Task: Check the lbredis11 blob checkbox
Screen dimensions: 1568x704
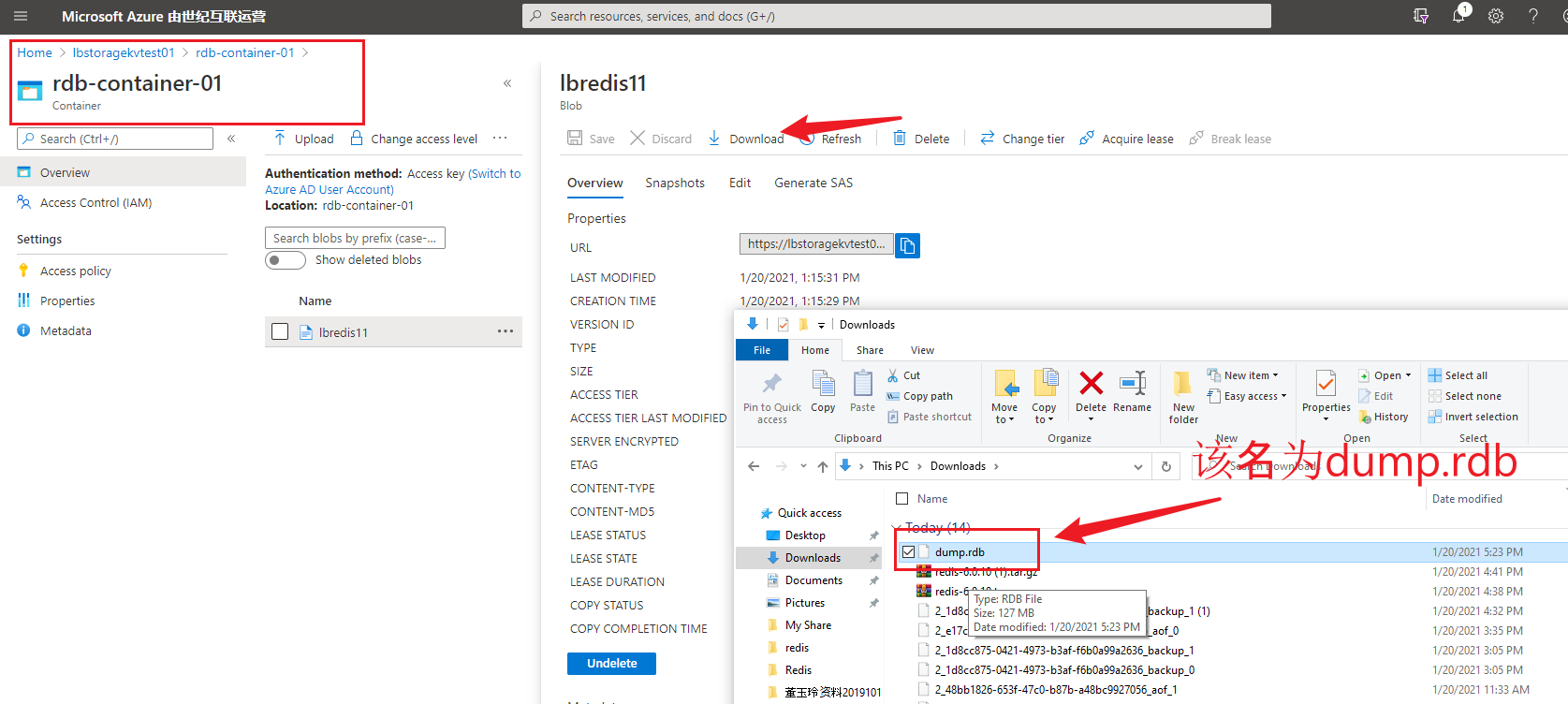Action: click(x=280, y=331)
